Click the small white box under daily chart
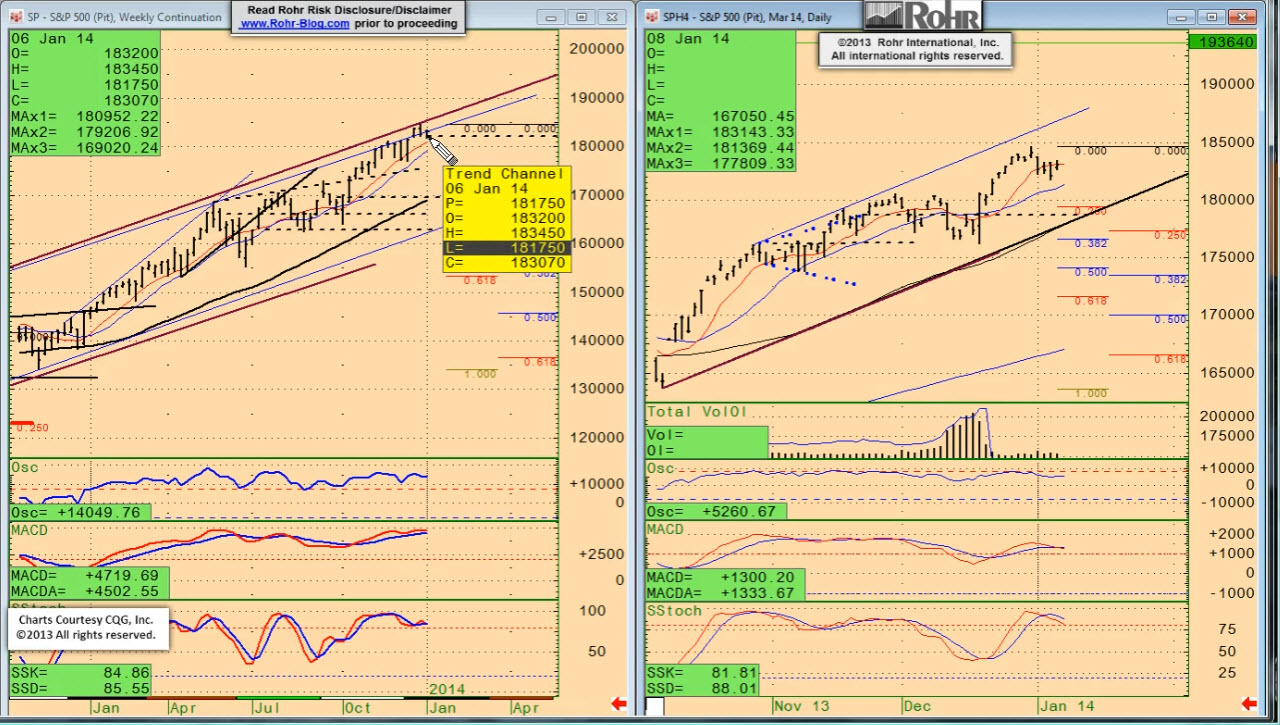Screen dimensions: 1280x725 tap(655, 706)
